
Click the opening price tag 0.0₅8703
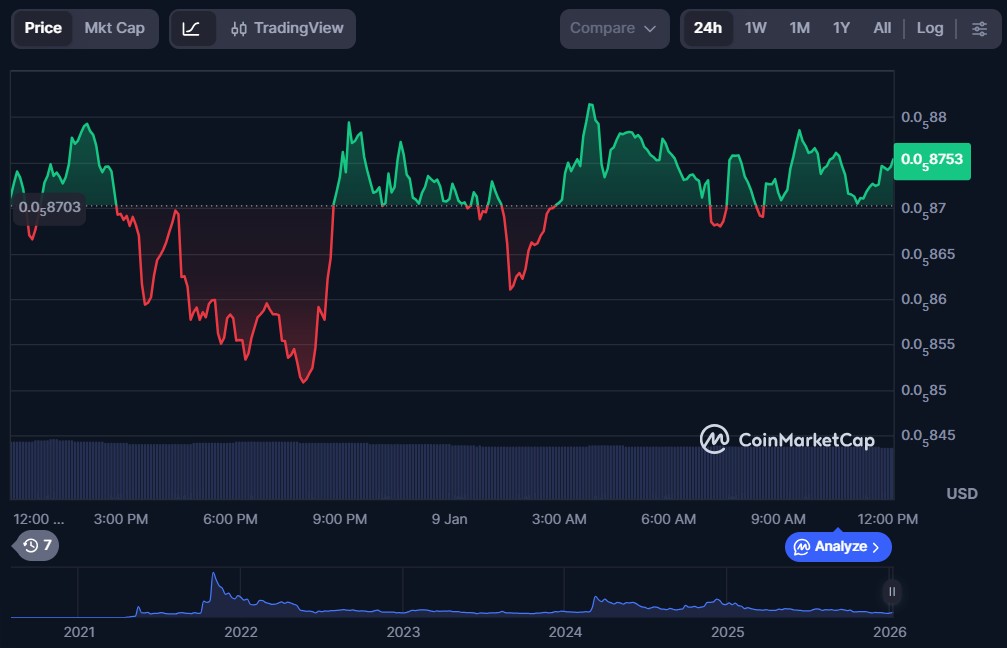pos(48,207)
